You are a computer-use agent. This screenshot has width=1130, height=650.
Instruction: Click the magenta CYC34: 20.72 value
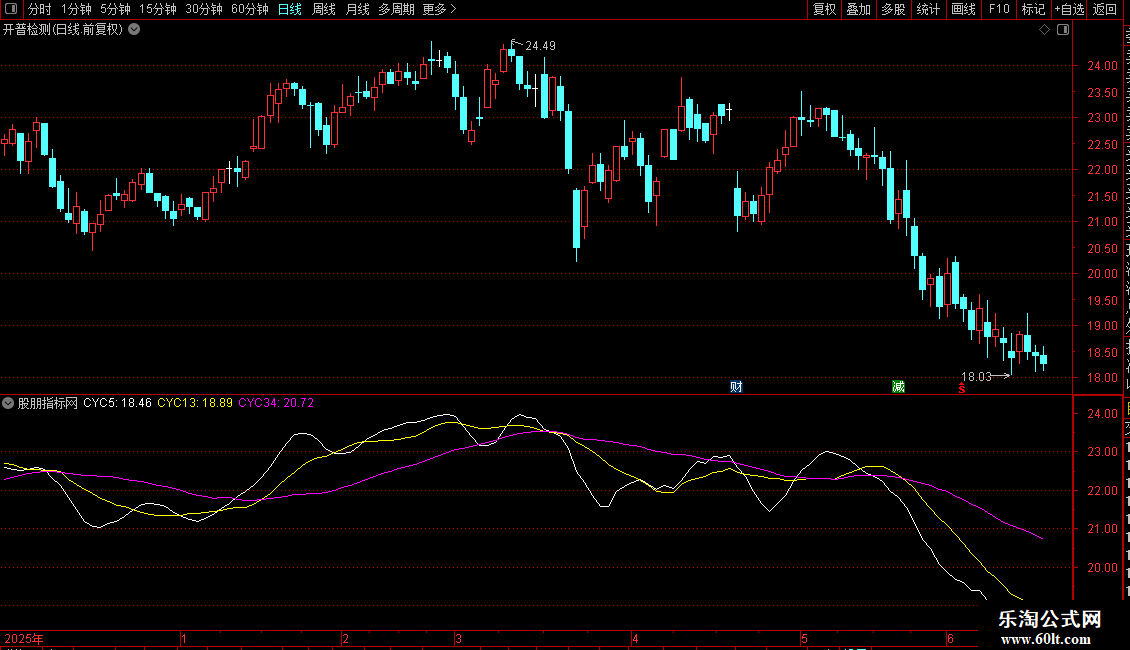[x=276, y=404]
